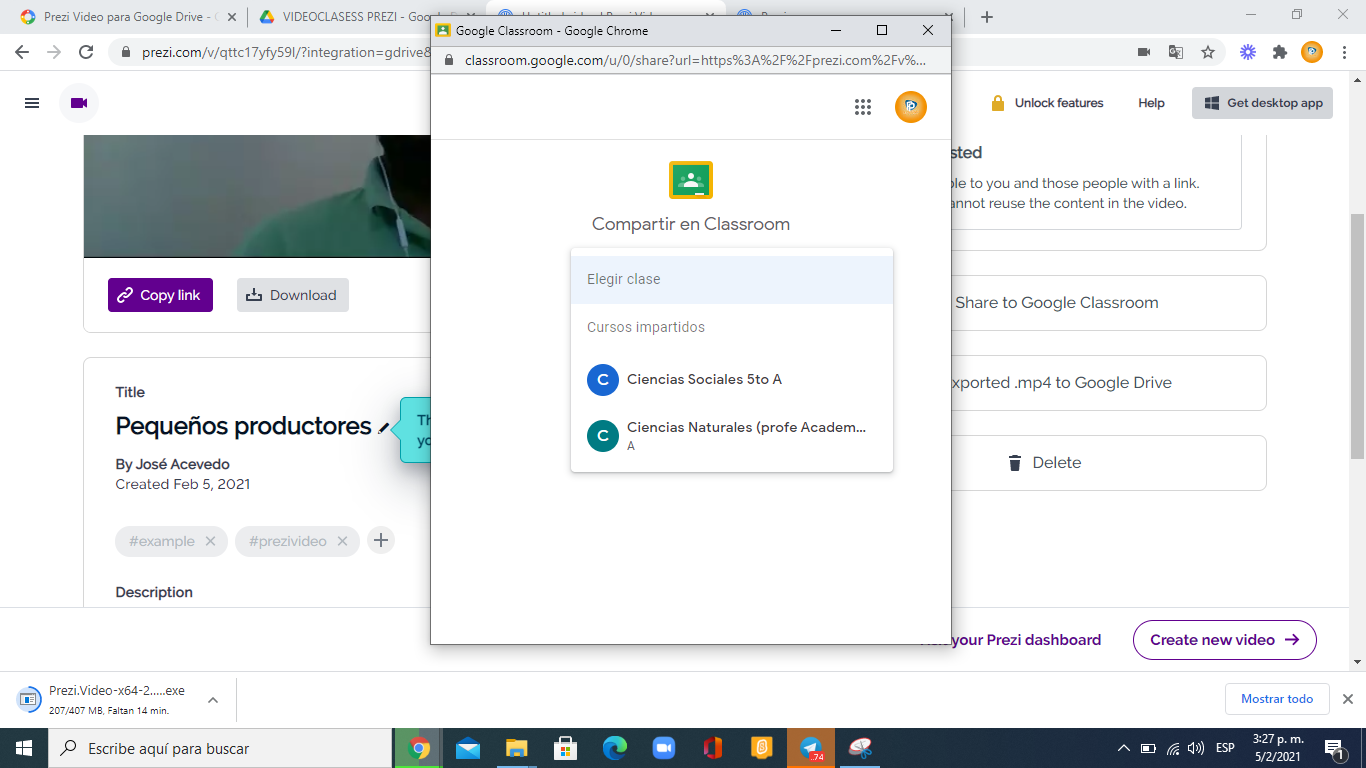
Task: Click the Google Classroom logo icon
Action: [690, 180]
